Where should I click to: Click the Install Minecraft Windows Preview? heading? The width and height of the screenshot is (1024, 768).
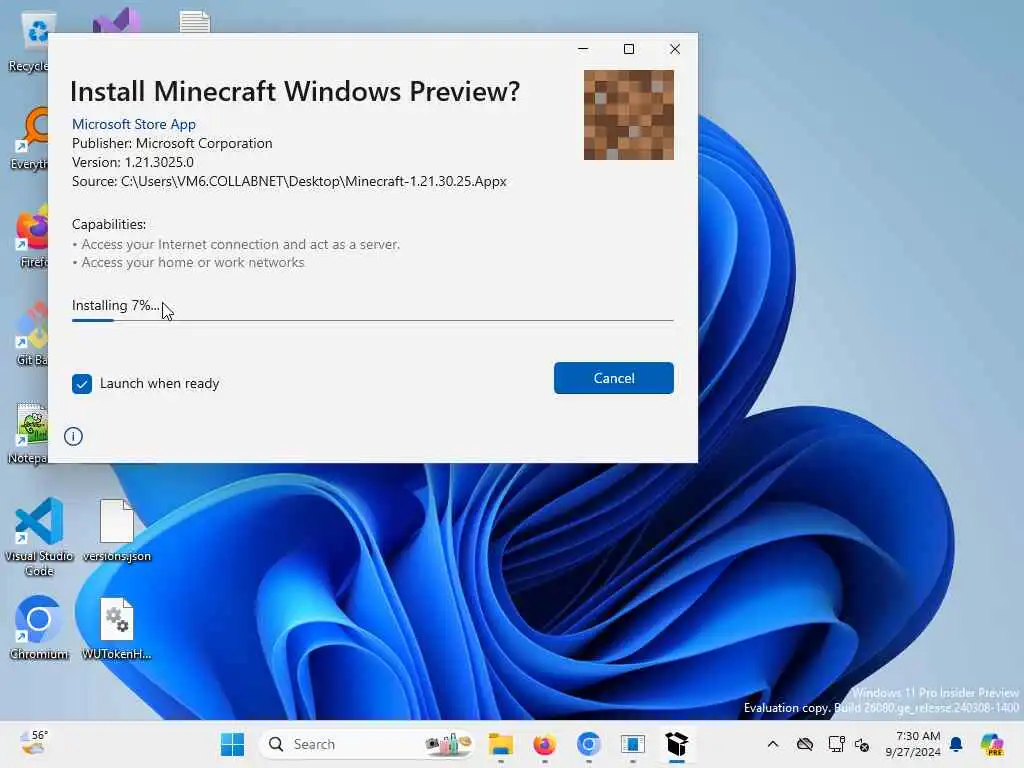[295, 91]
